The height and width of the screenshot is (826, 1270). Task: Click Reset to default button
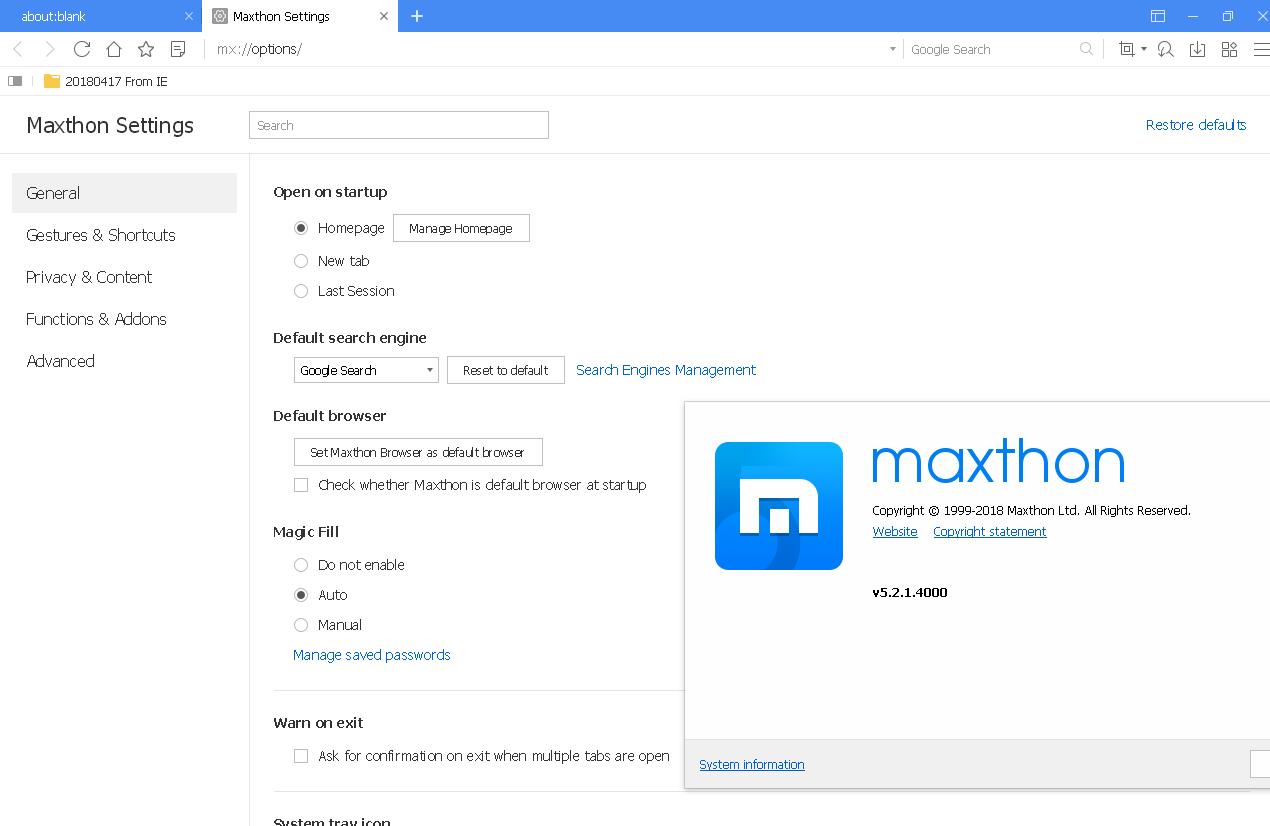click(x=505, y=370)
